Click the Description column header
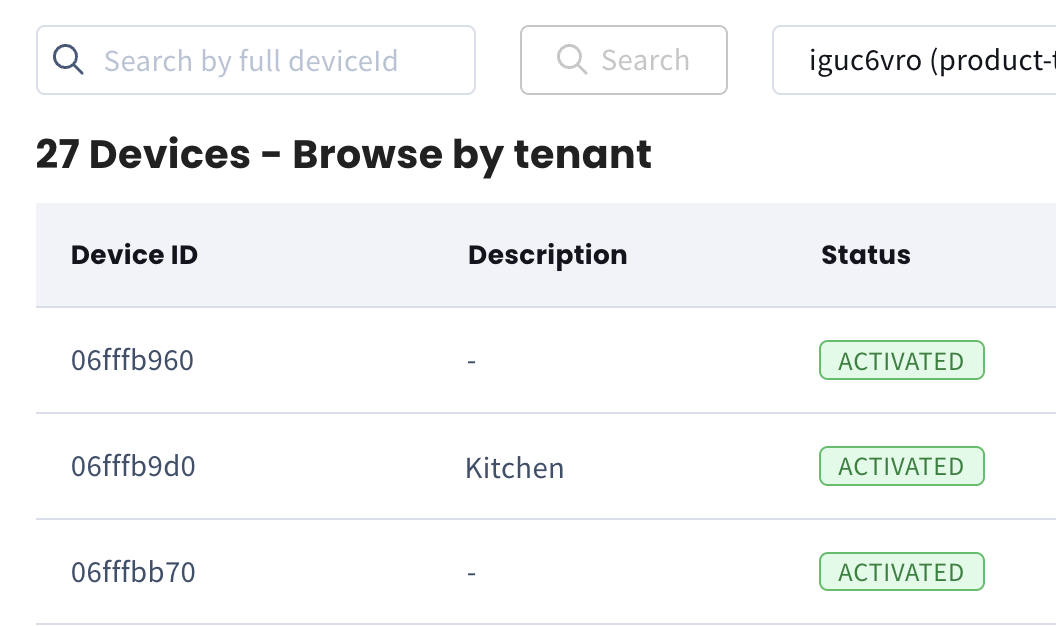 pos(548,255)
